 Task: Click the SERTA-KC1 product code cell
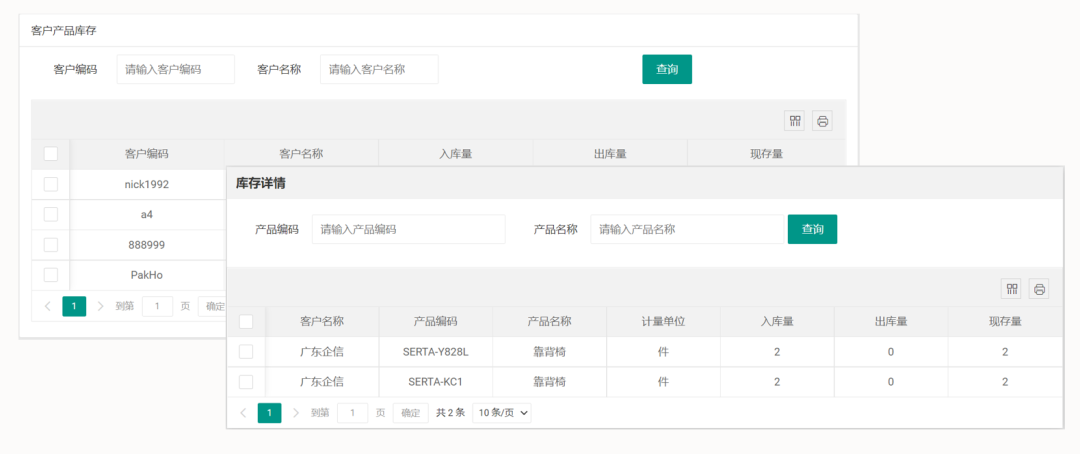tap(435, 382)
